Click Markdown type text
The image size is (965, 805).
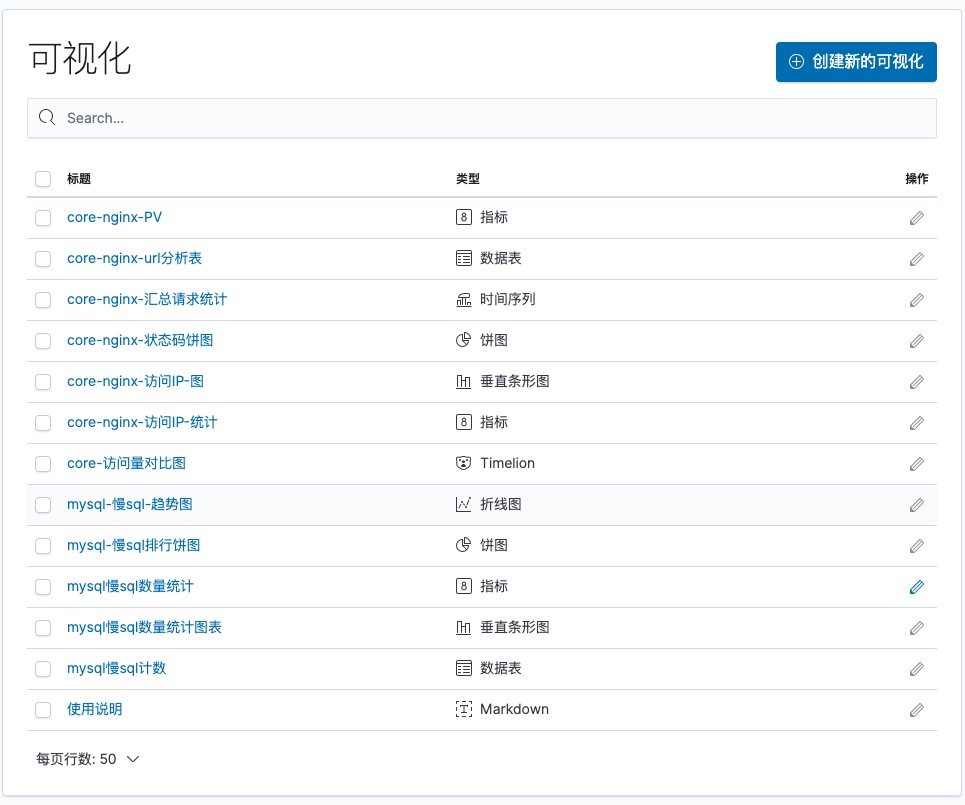point(515,709)
